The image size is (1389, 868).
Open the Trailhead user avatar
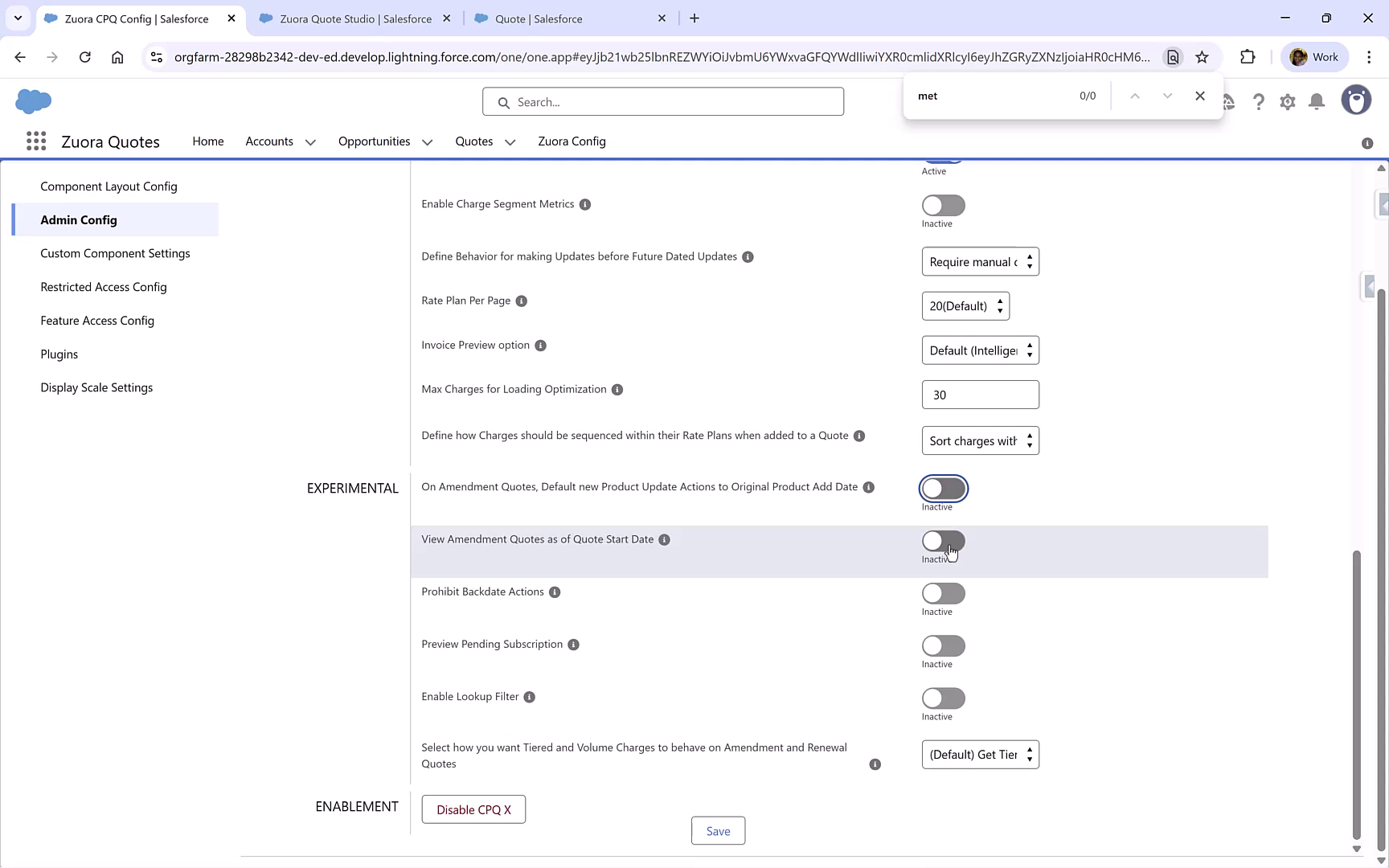(1356, 100)
